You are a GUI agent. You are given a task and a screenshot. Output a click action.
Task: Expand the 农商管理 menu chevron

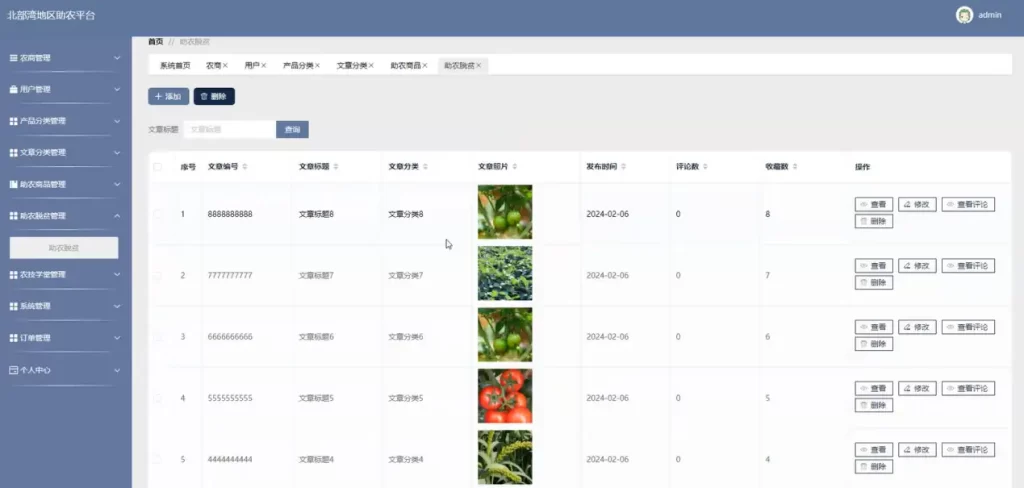pyautogui.click(x=118, y=58)
